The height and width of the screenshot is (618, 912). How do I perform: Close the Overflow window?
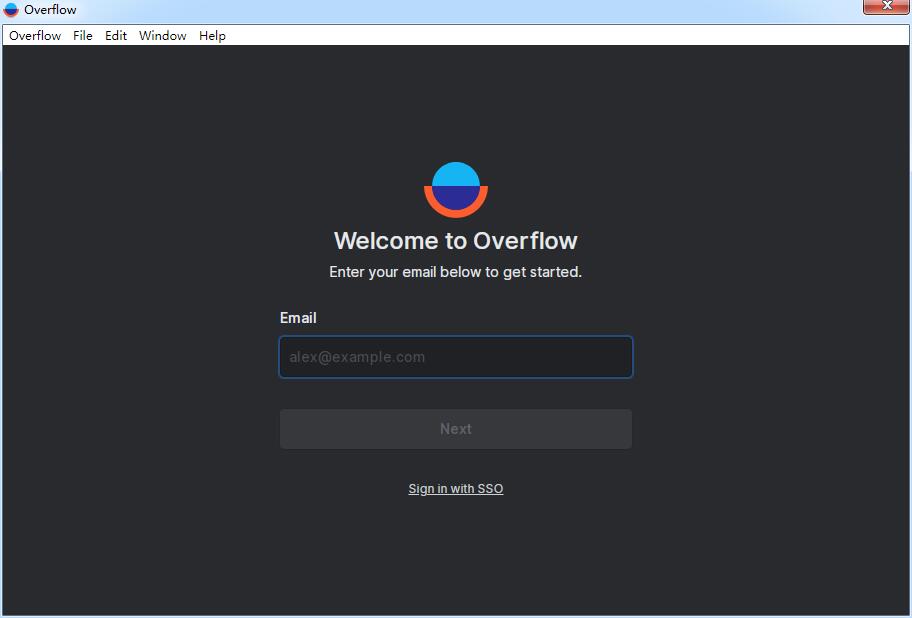(x=886, y=7)
